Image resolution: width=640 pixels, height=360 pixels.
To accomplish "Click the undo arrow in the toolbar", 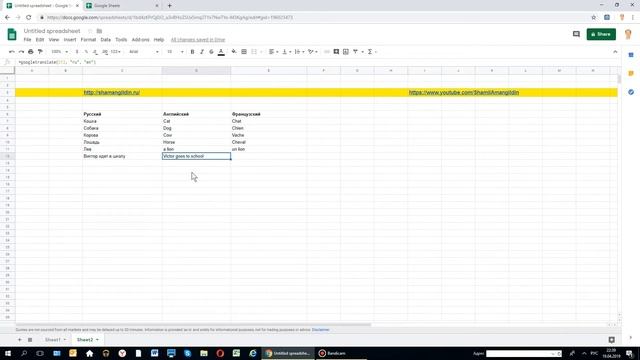I will (11, 52).
